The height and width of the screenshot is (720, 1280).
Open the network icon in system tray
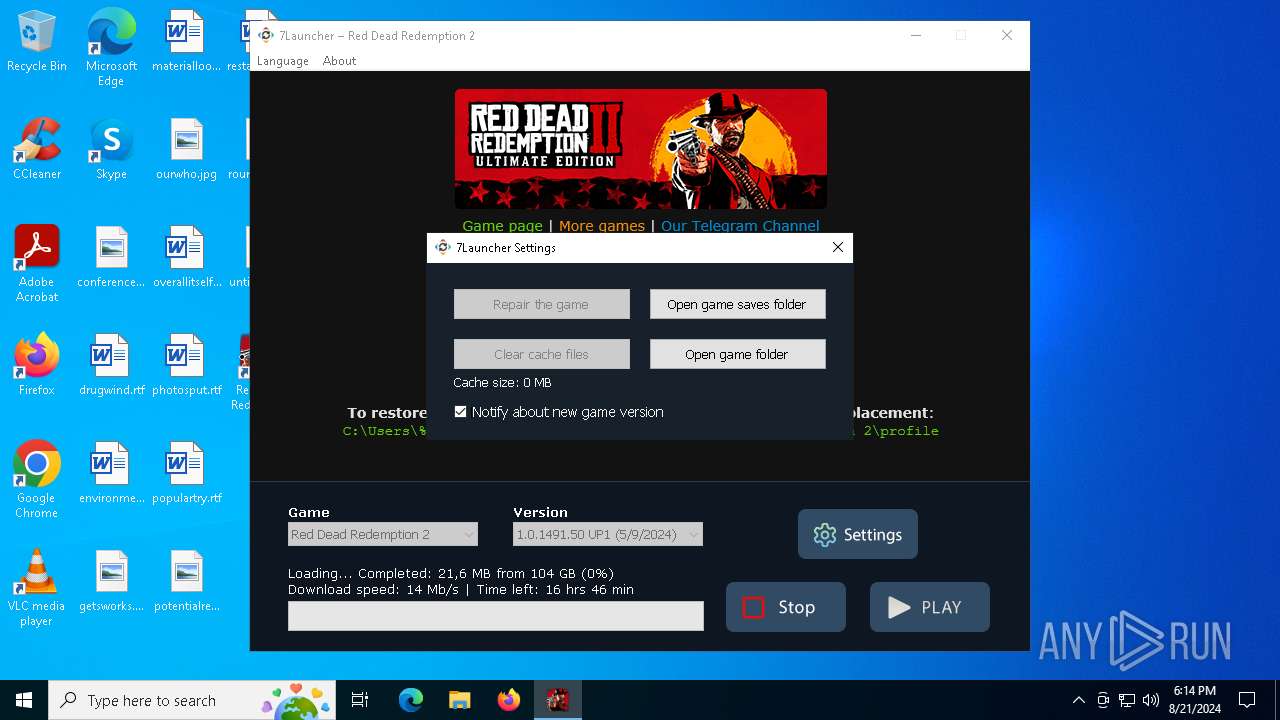point(1127,700)
